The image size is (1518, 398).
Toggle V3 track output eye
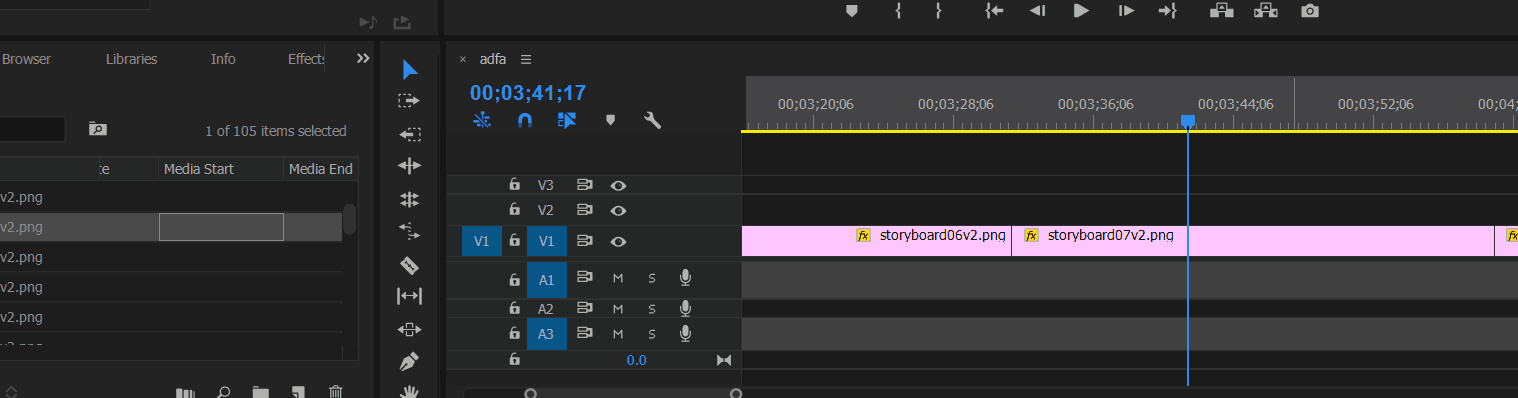[x=618, y=185]
